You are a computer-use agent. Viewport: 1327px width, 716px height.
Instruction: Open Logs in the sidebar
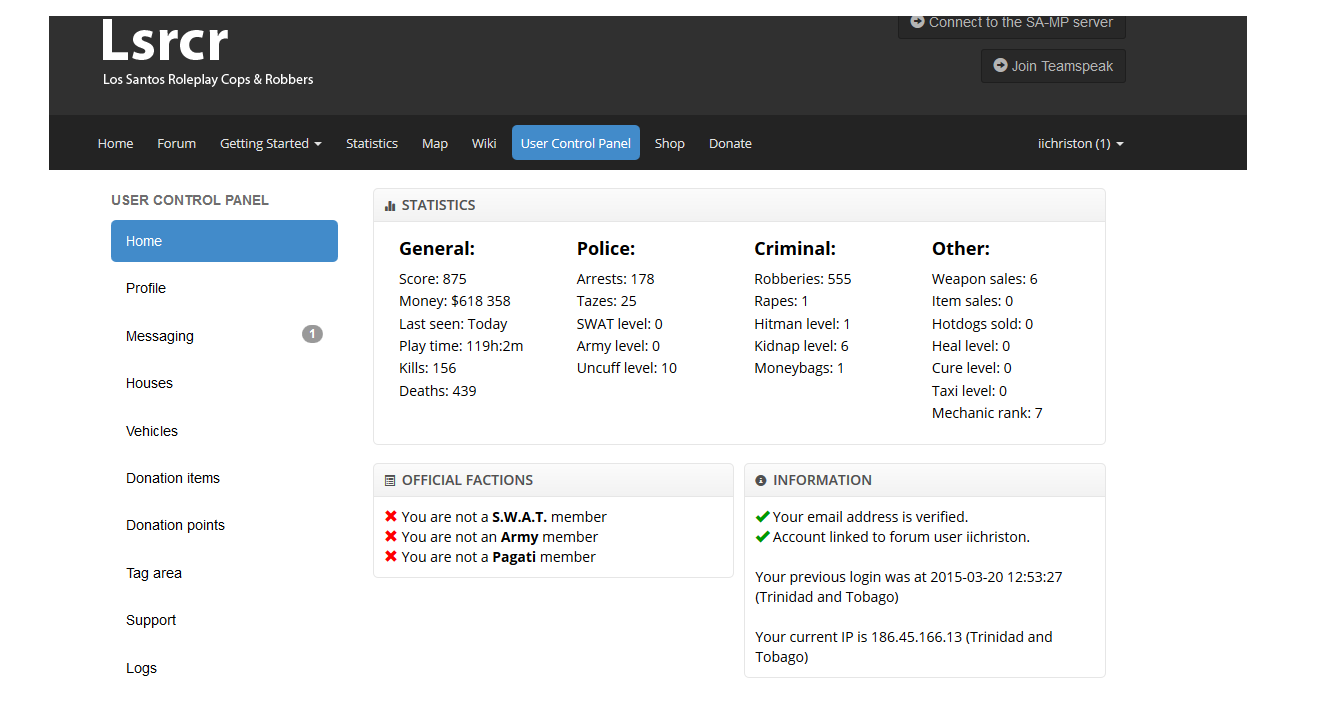click(x=224, y=668)
